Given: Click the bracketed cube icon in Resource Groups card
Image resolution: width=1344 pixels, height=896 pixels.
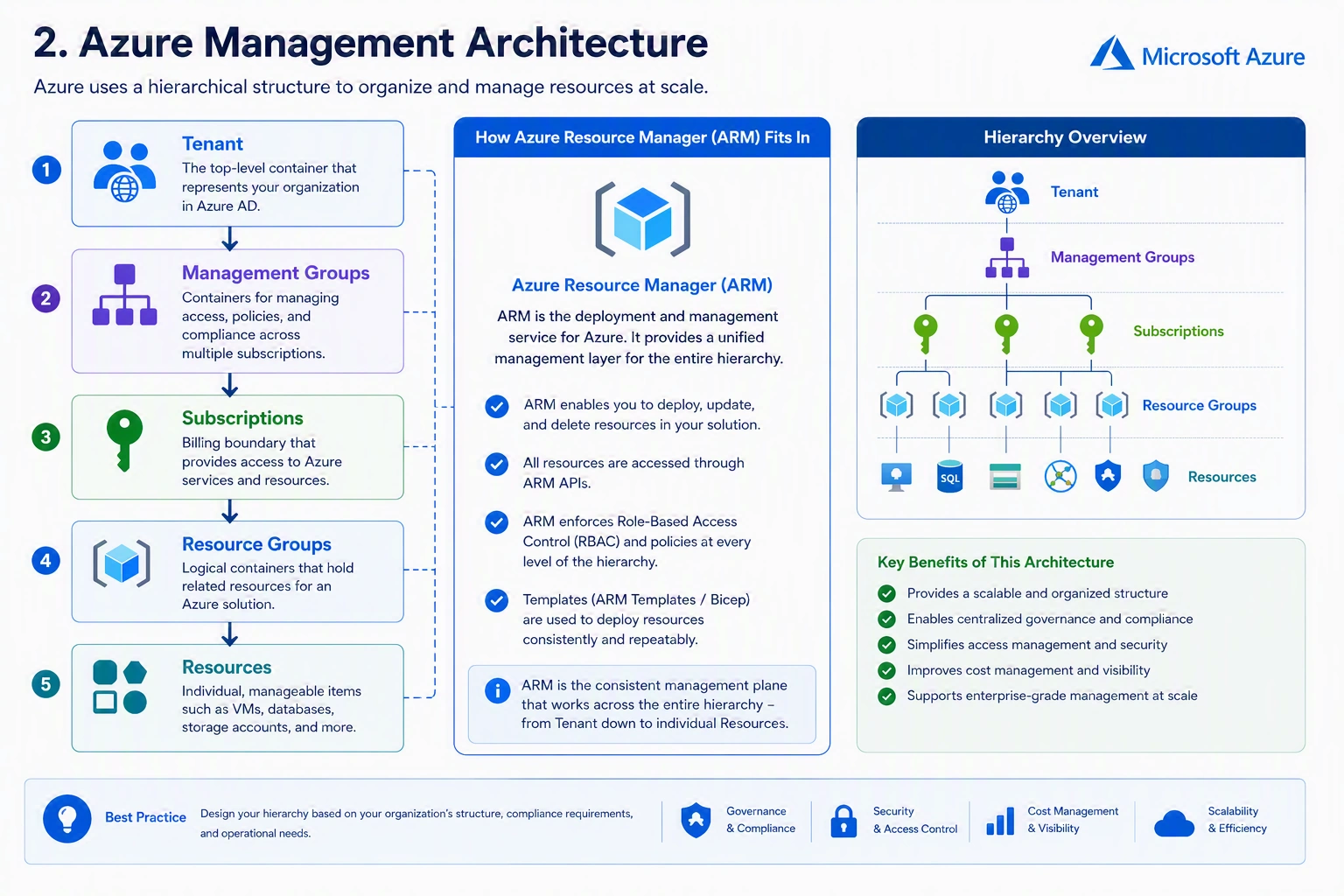Looking at the screenshot, I should pos(122,563).
